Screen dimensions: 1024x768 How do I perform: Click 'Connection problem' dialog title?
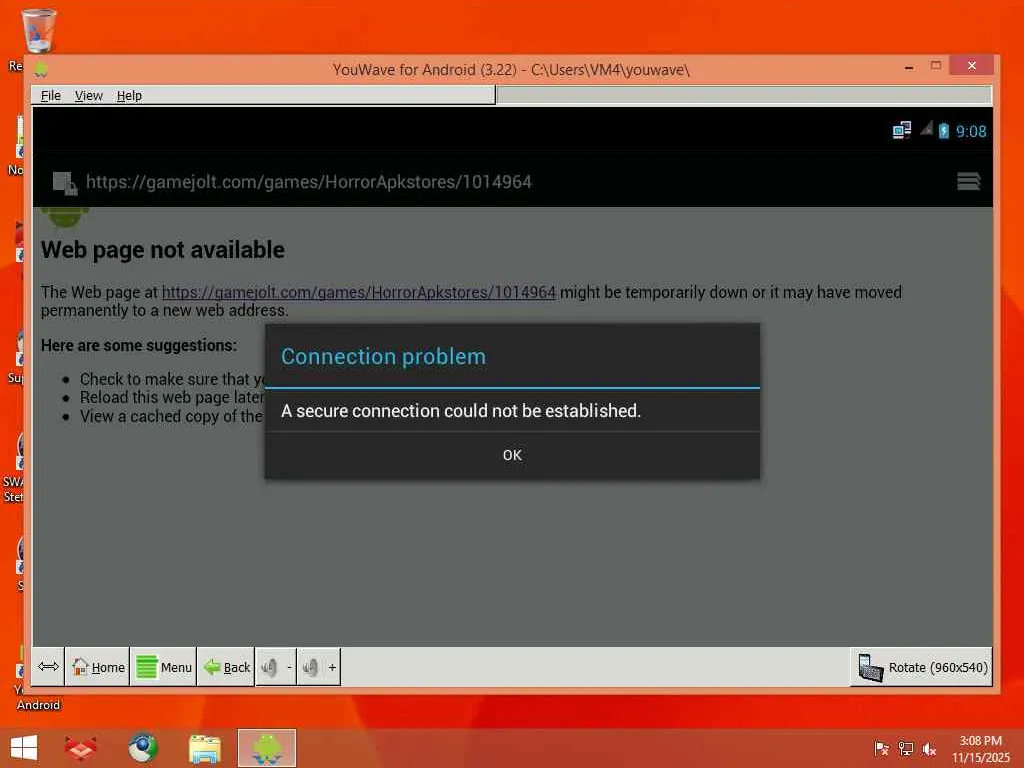pos(383,357)
